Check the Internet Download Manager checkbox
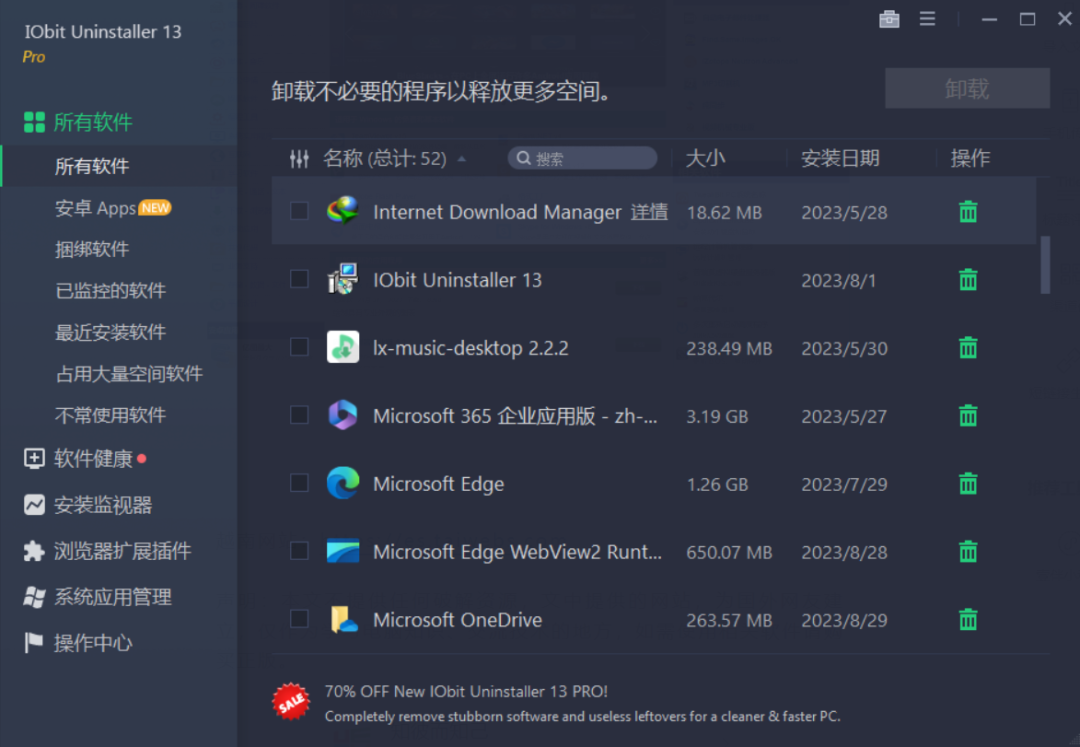 pyautogui.click(x=299, y=211)
